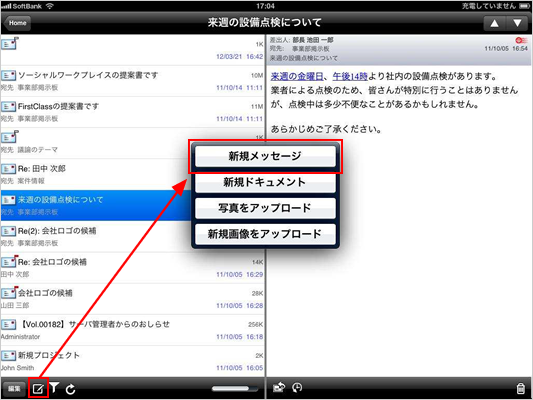
Task: Tap the 編集 edit button
Action: (x=14, y=388)
